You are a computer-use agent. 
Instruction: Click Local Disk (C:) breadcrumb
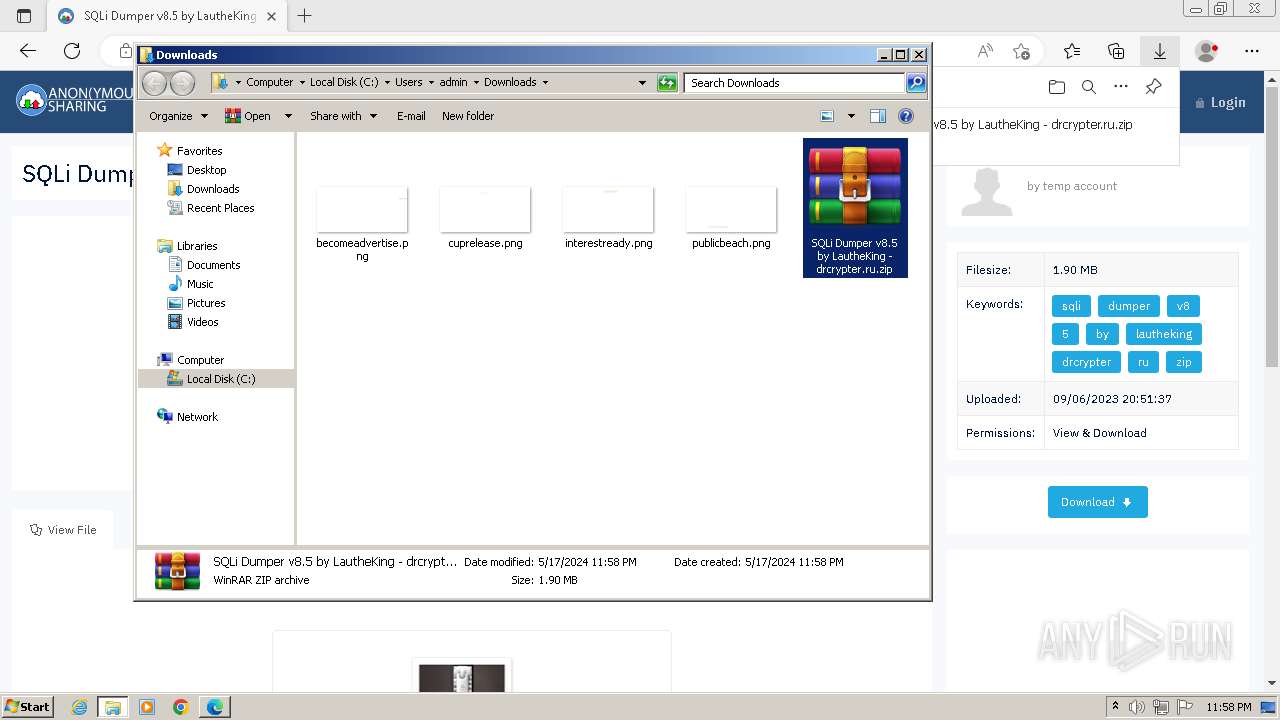point(344,83)
